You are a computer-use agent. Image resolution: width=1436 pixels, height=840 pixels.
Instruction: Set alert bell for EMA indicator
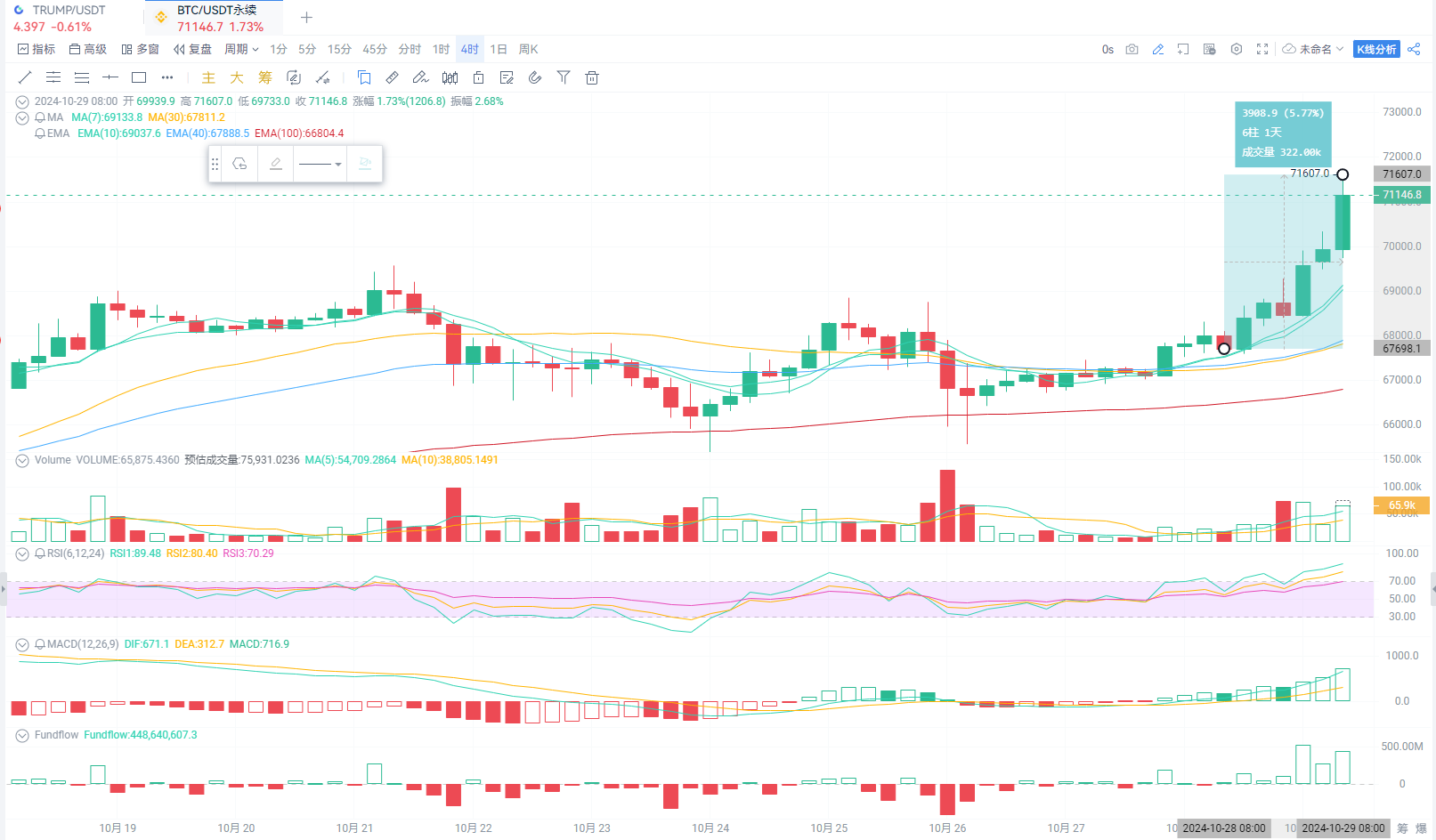click(40, 133)
